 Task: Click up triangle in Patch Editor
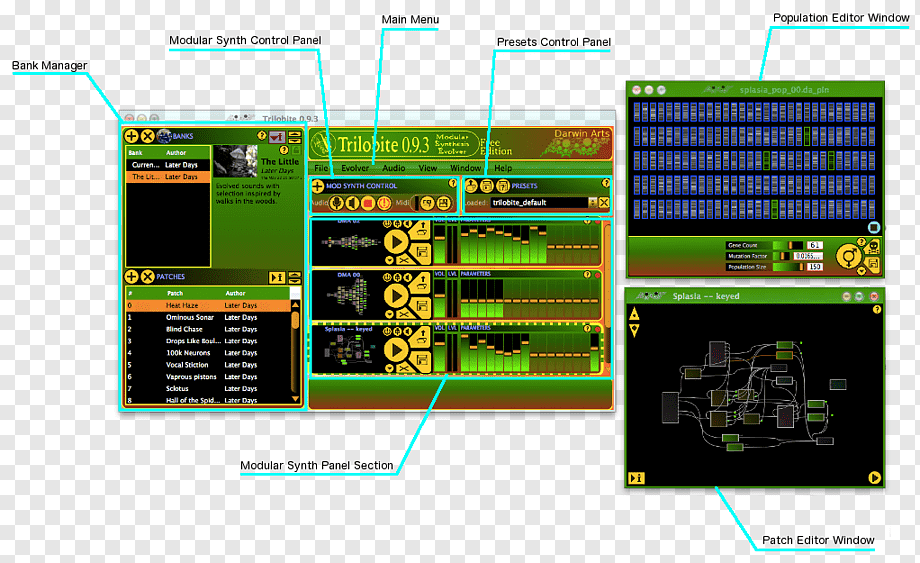point(634,315)
